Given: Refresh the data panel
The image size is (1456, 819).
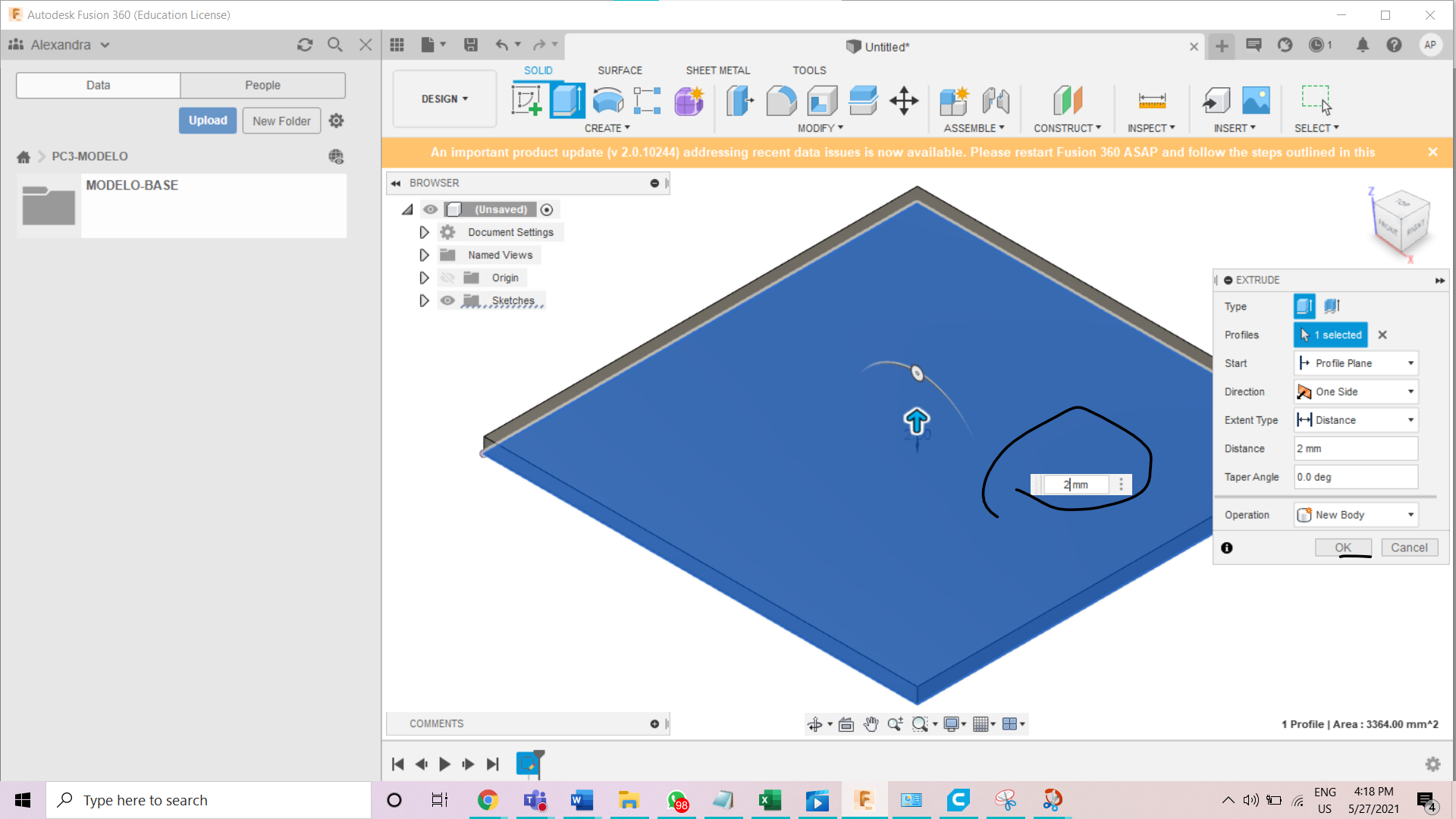Looking at the screenshot, I should point(305,45).
